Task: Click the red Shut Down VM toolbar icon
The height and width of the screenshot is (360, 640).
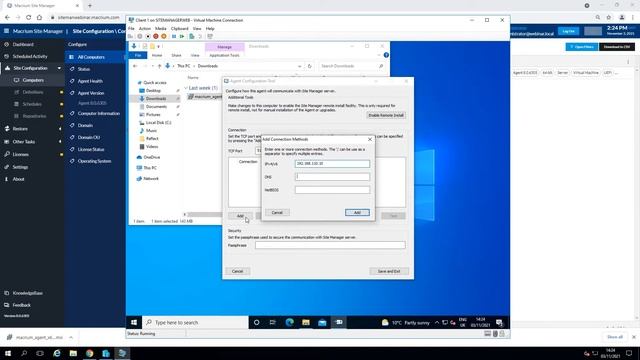Action: pos(156,36)
